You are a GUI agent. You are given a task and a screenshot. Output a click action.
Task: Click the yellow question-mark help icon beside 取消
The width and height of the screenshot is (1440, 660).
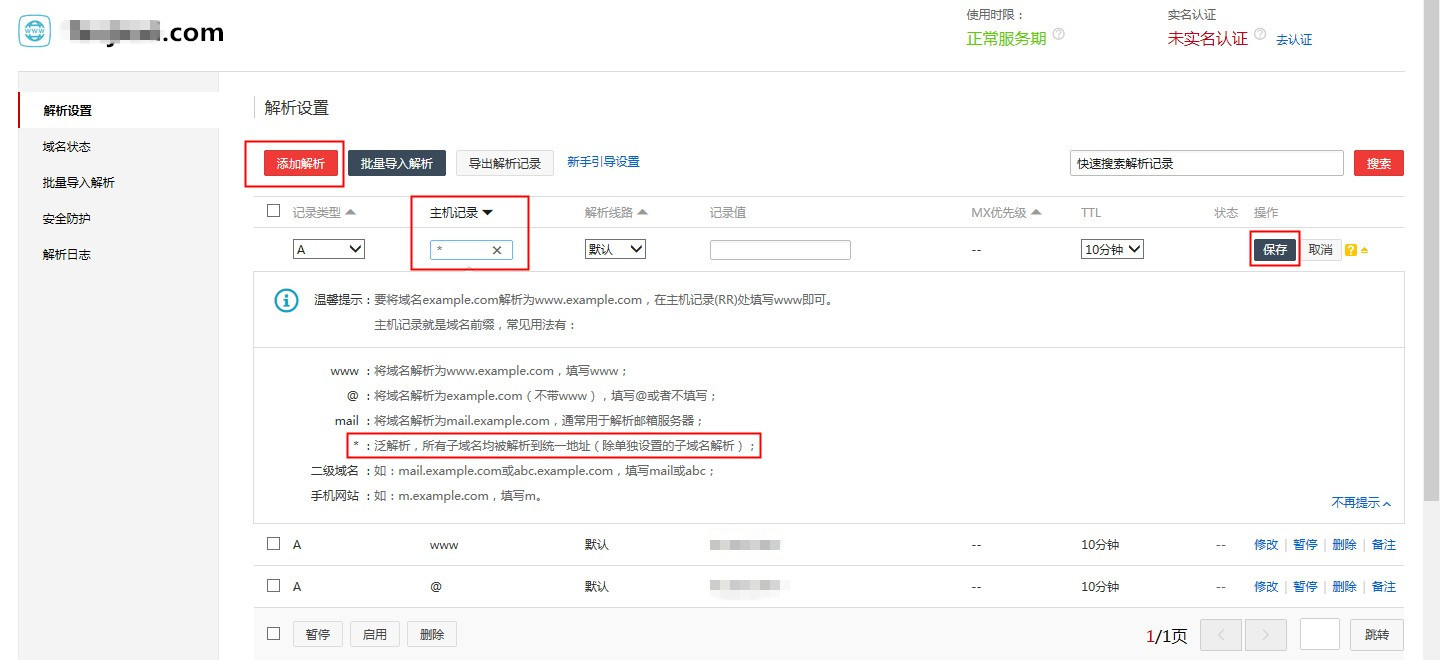tap(1351, 249)
